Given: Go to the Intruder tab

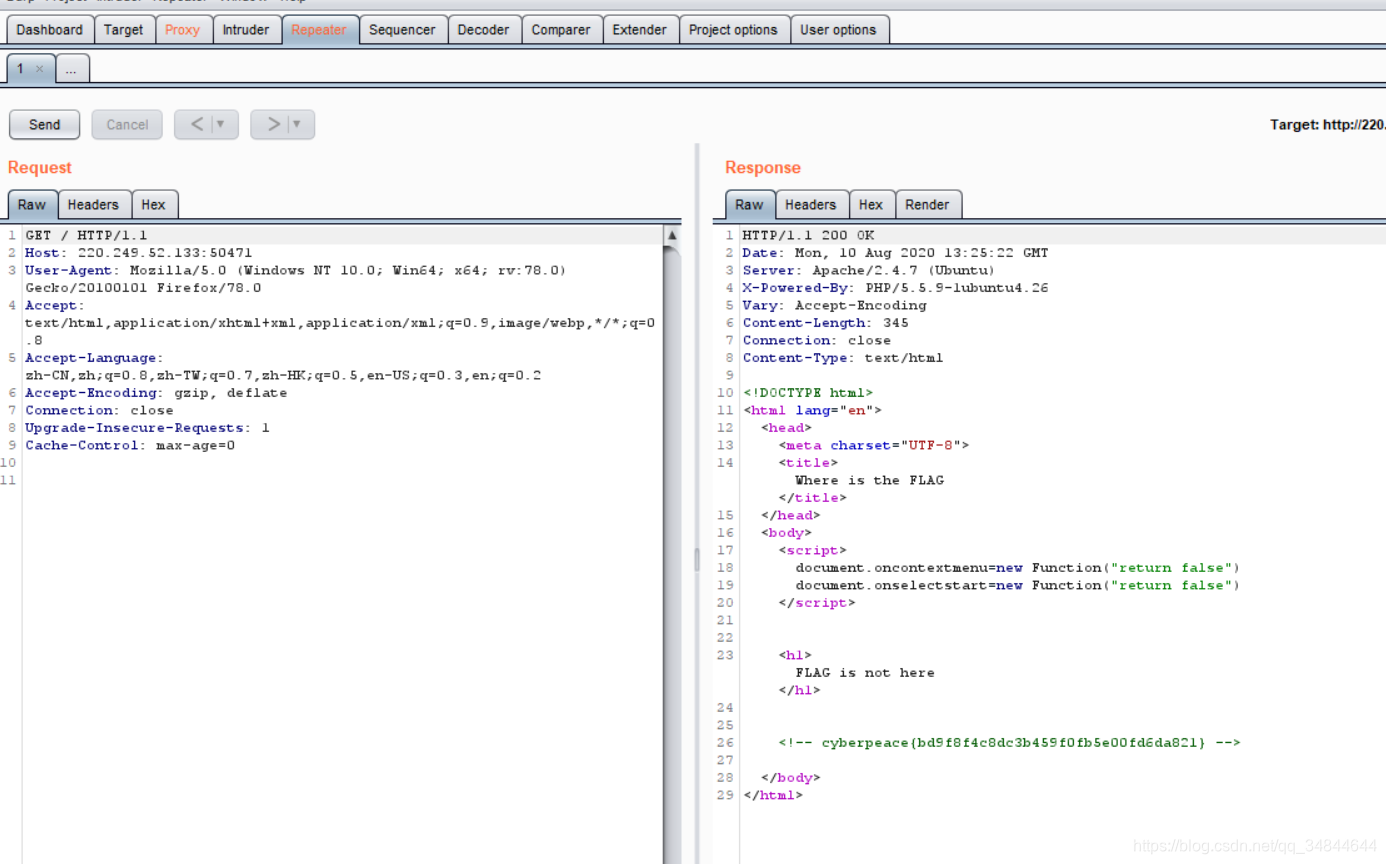Looking at the screenshot, I should (x=246, y=30).
